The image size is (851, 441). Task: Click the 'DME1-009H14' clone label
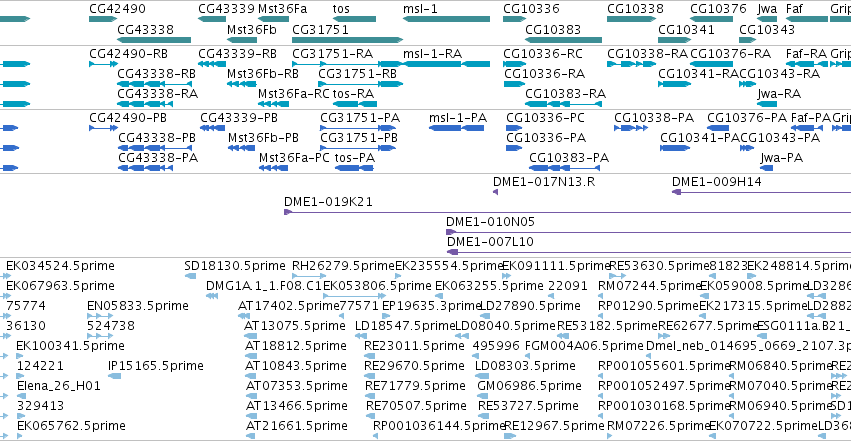point(716,182)
